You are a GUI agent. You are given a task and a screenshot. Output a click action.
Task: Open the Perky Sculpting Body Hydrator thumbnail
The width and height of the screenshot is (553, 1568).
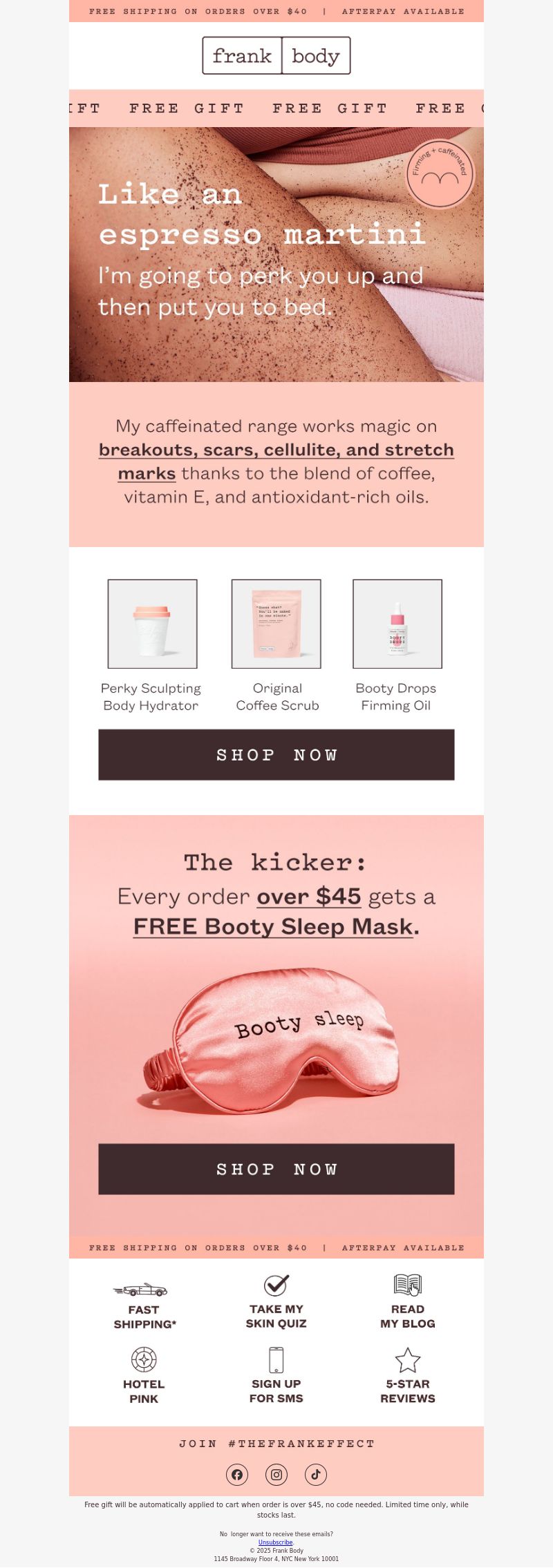pos(152,624)
